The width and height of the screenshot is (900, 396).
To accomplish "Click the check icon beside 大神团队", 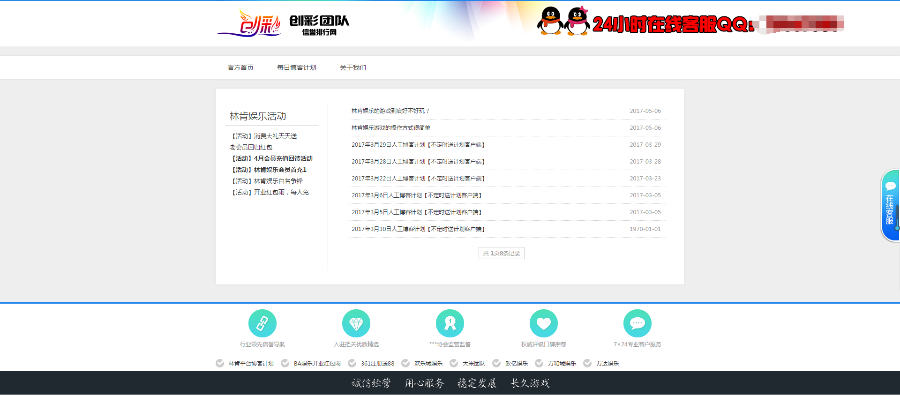I will point(453,363).
